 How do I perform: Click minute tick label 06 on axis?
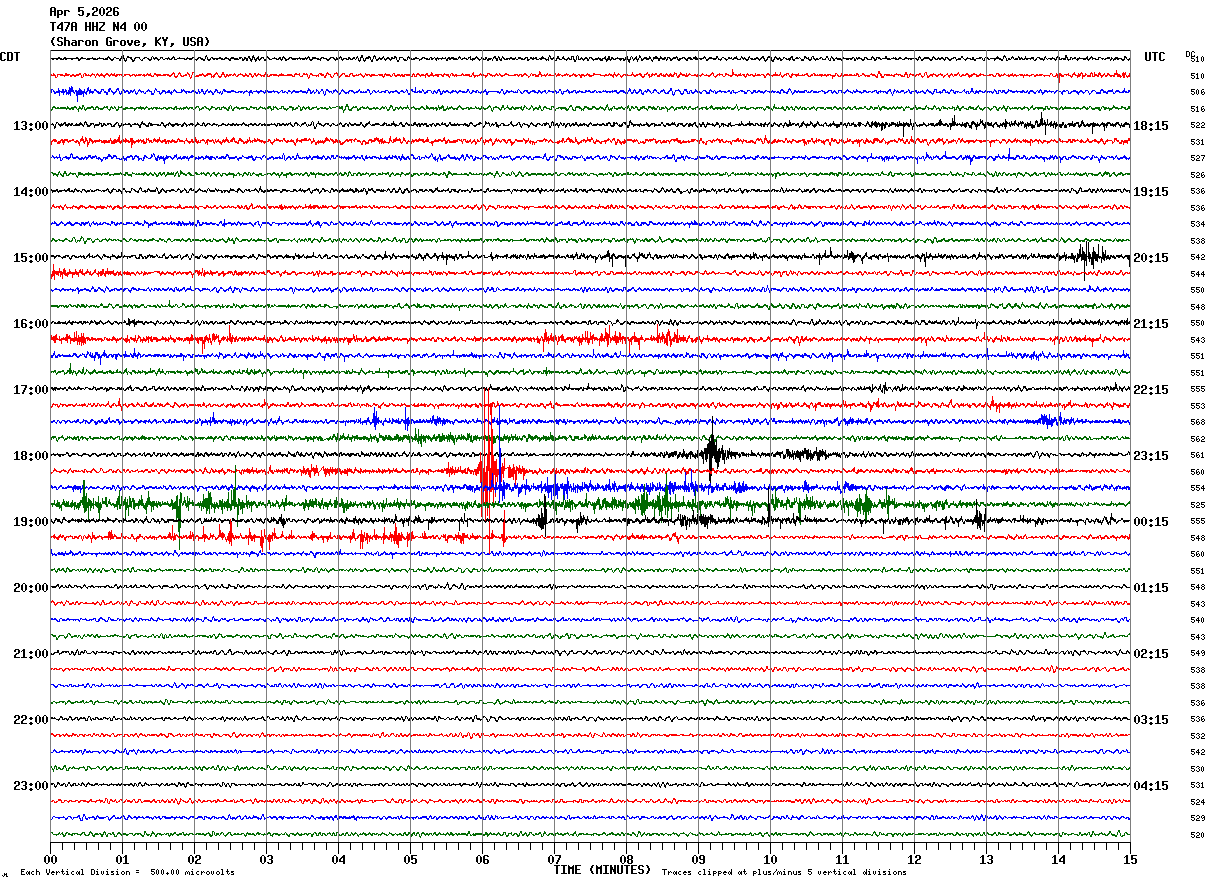click(x=482, y=859)
